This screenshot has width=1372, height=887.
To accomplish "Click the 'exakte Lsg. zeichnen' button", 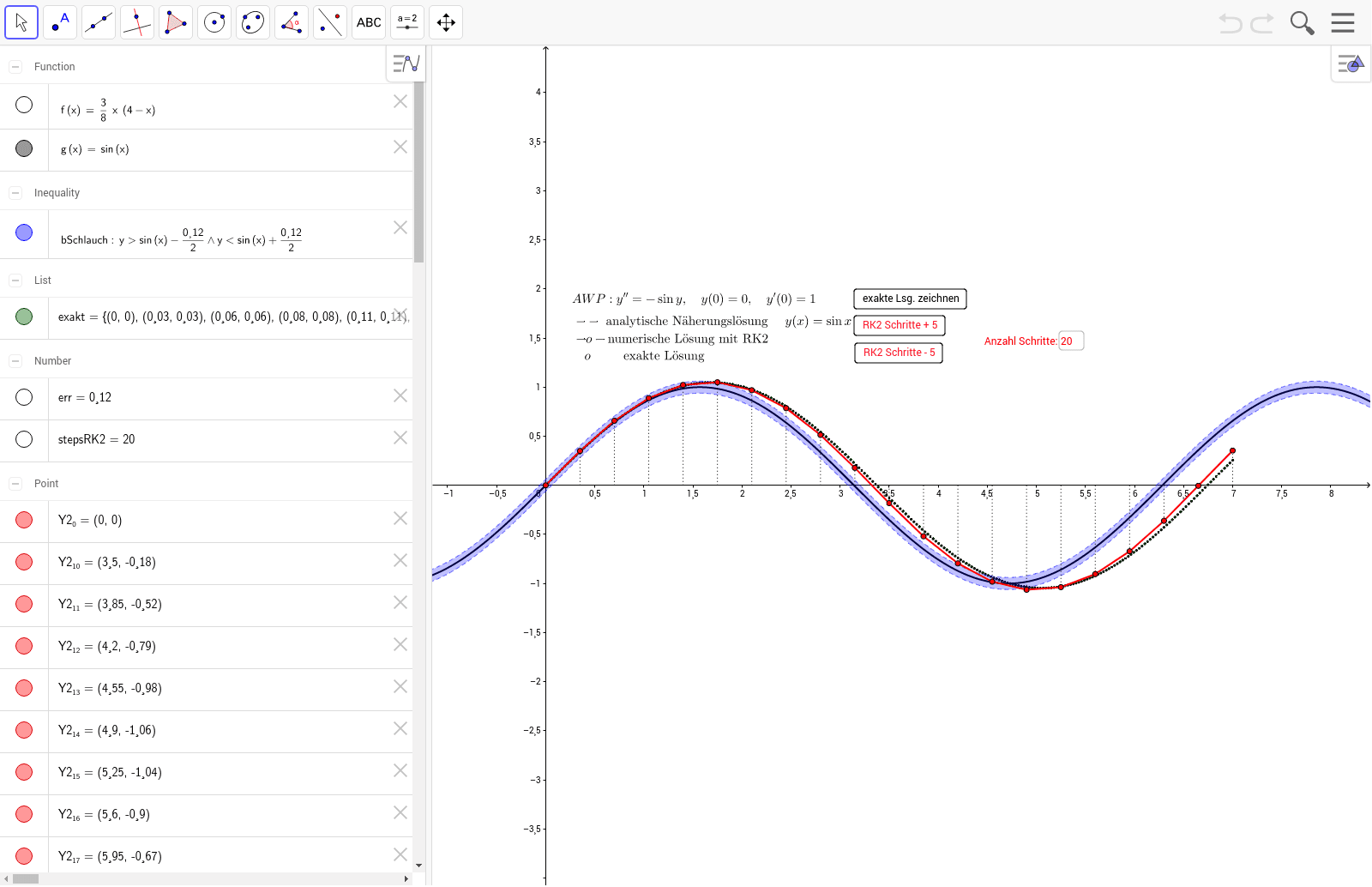I will [911, 299].
